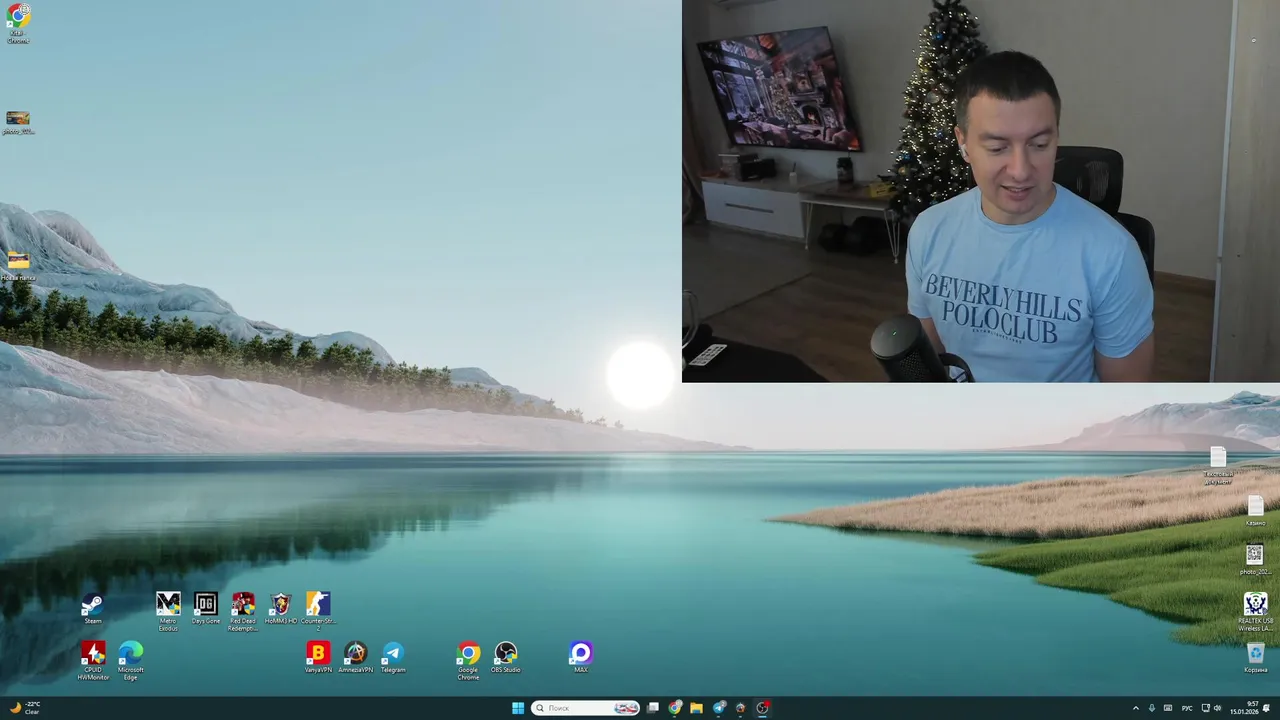This screenshot has height=720, width=1280.
Task: Switch to OBS Studio in the taskbar
Action: point(763,708)
